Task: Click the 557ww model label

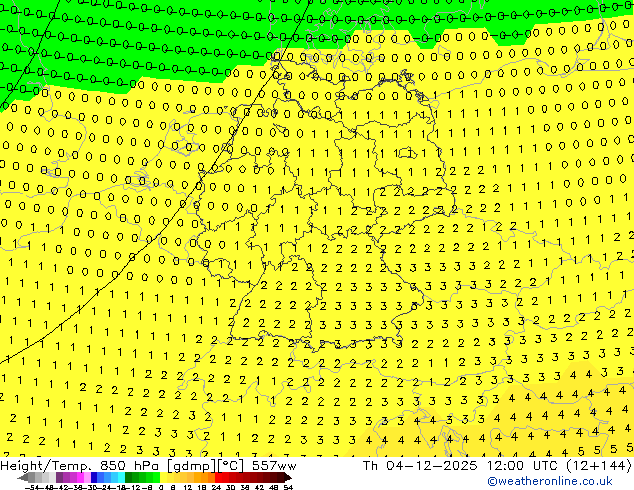Action: (x=274, y=466)
